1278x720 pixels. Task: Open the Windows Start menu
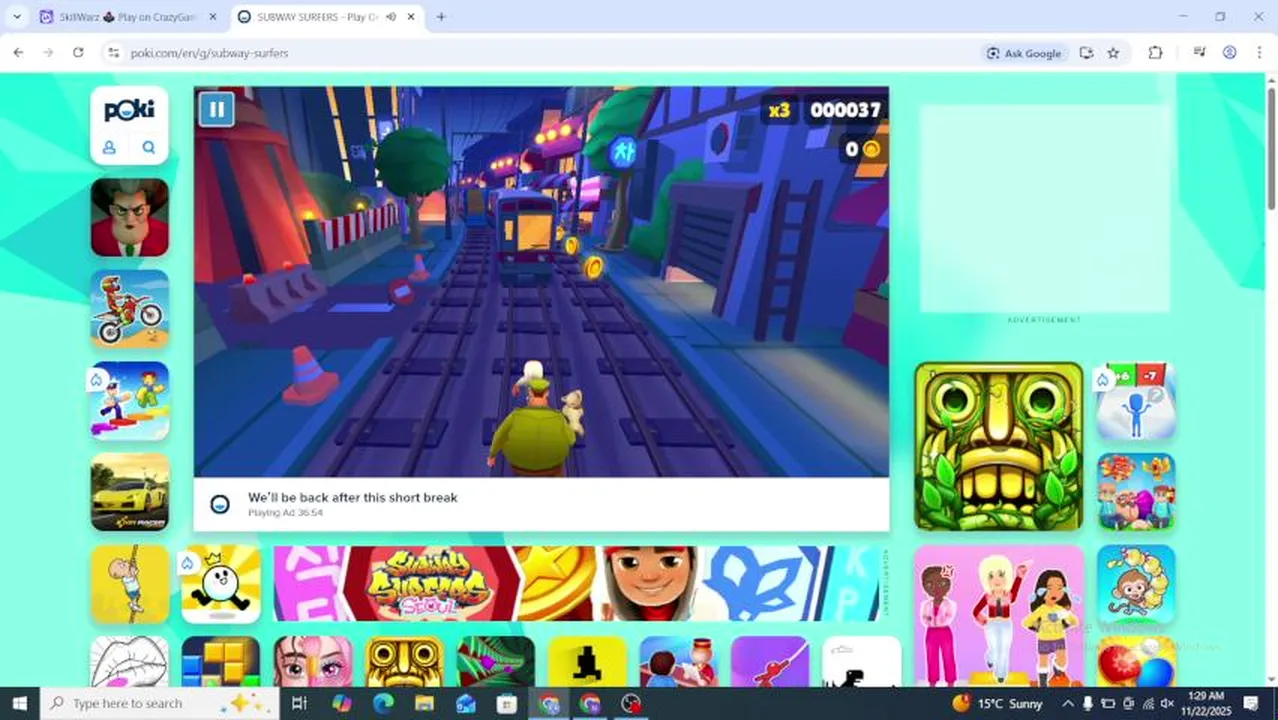click(x=19, y=703)
